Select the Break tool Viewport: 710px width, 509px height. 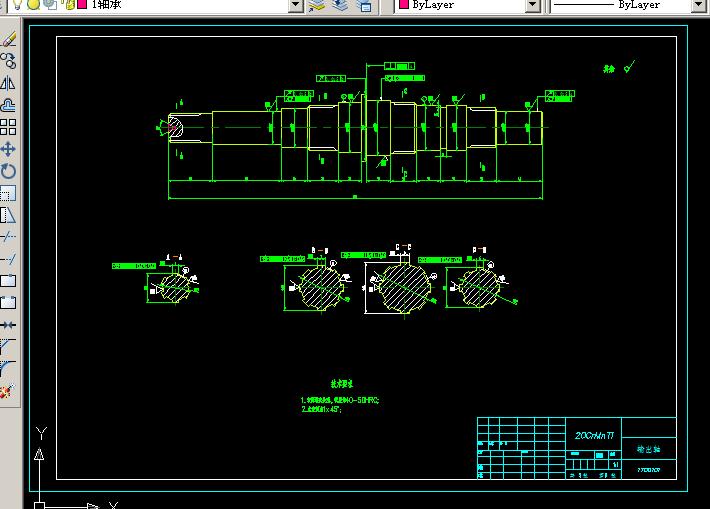pyautogui.click(x=8, y=303)
